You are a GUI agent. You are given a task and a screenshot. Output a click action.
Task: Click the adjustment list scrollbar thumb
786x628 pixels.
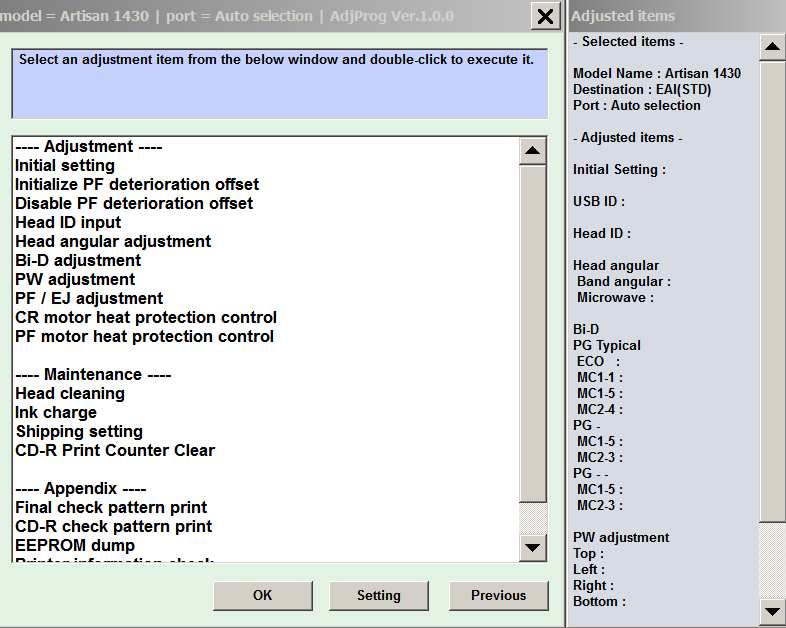tap(532, 334)
